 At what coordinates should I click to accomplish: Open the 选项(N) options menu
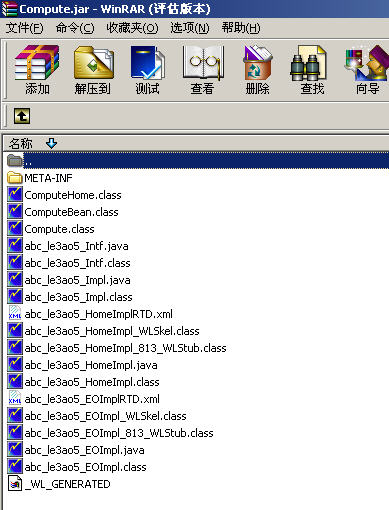click(x=190, y=28)
